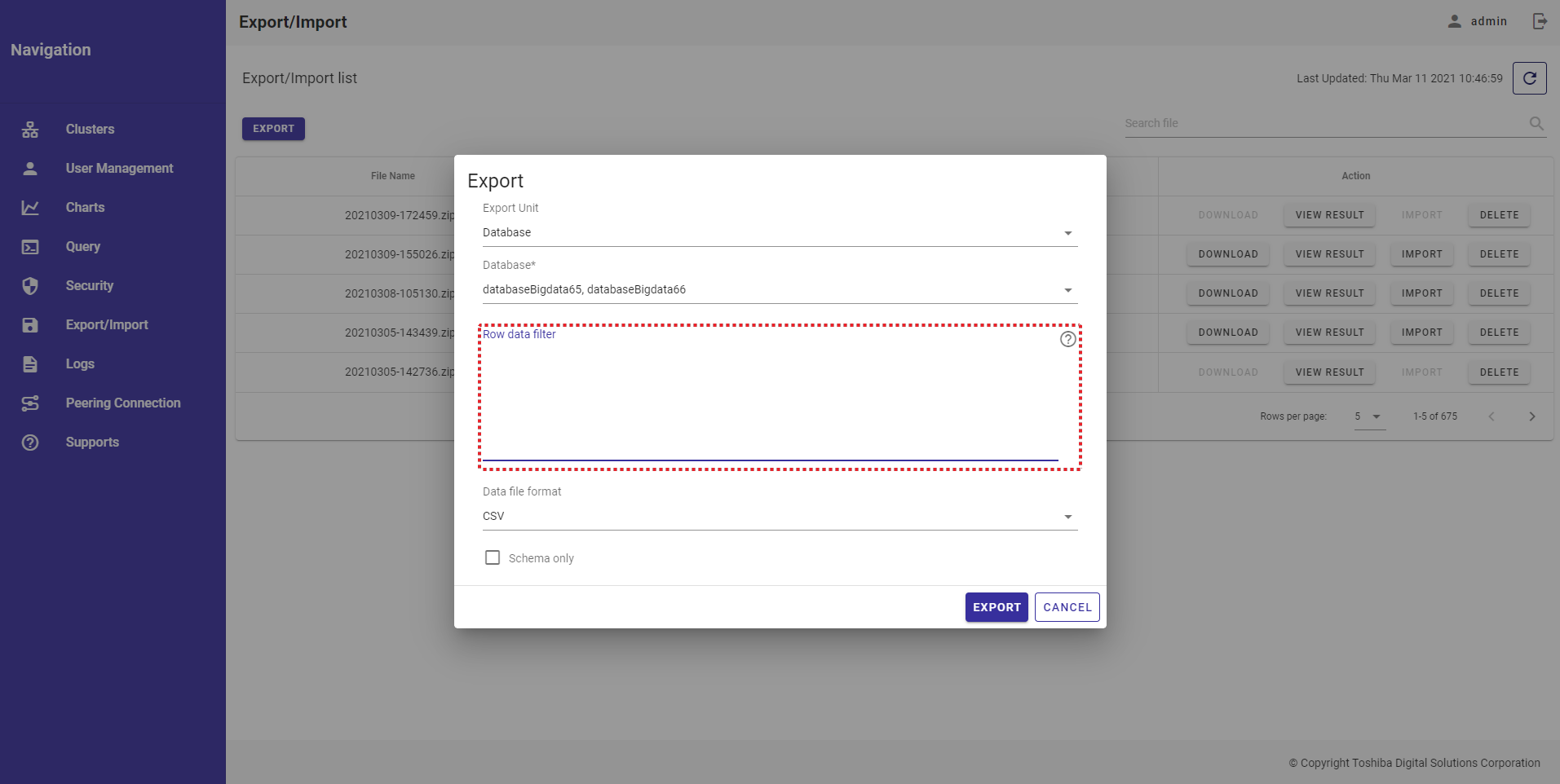The width and height of the screenshot is (1560, 784).
Task: Open Export/Import in the navigation
Action: pos(107,325)
